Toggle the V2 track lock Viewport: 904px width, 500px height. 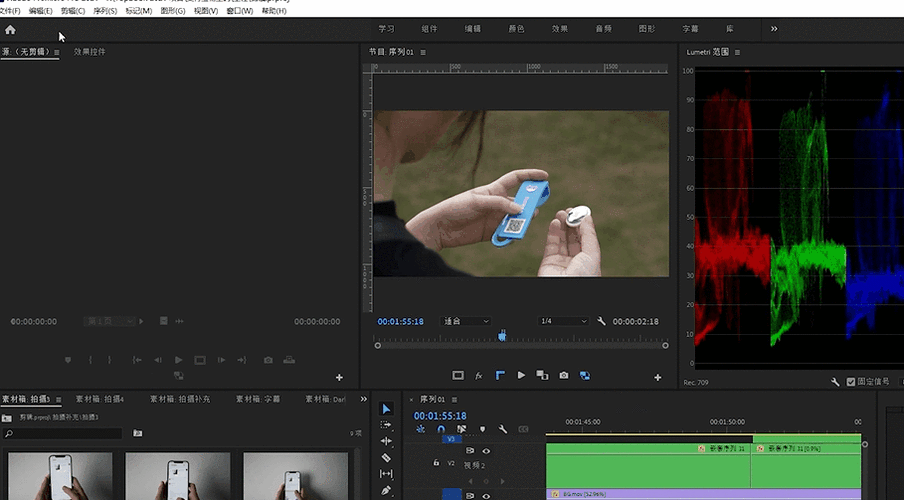436,463
